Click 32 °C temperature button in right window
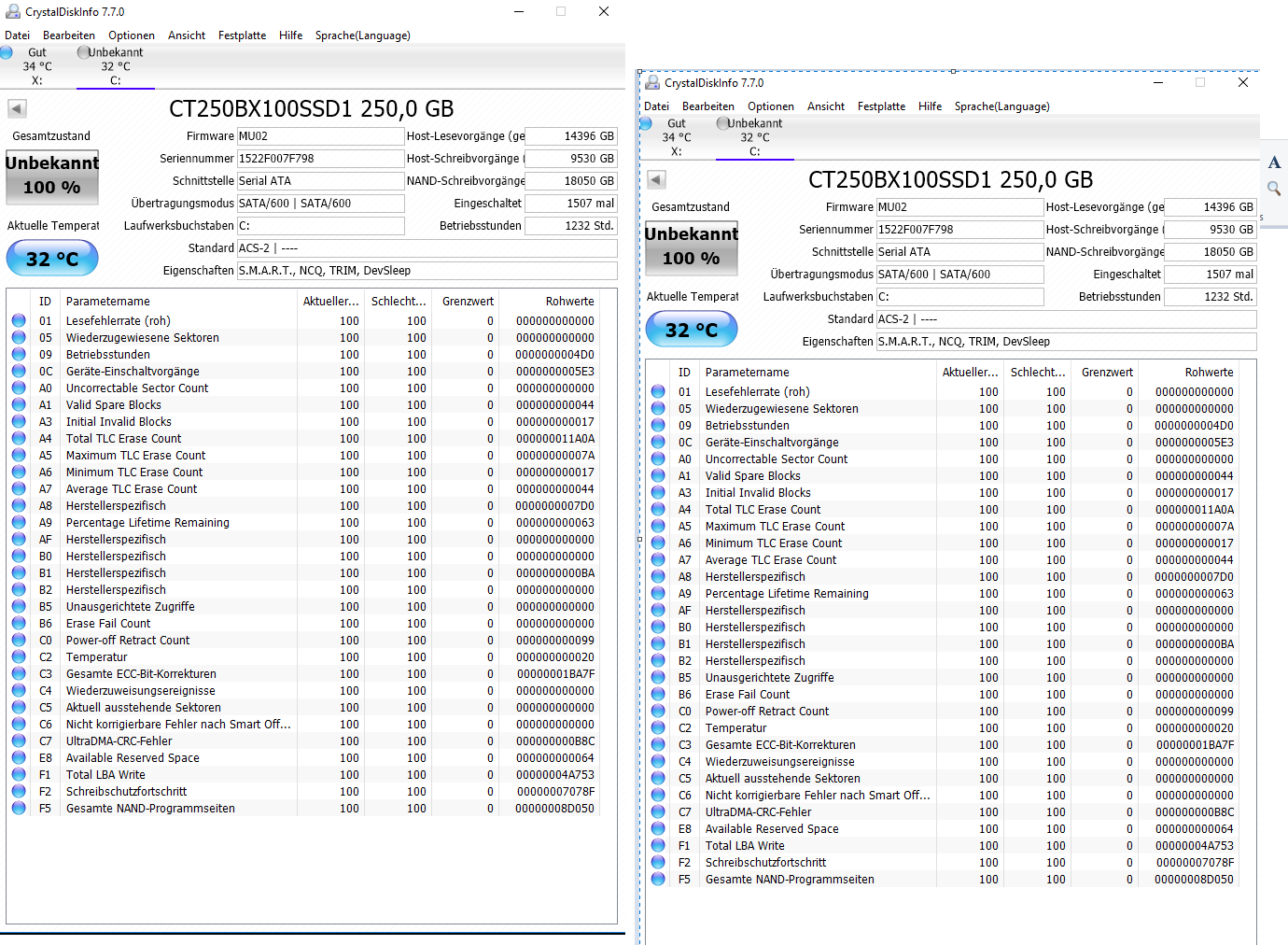This screenshot has height=945, width=1288. [x=692, y=330]
